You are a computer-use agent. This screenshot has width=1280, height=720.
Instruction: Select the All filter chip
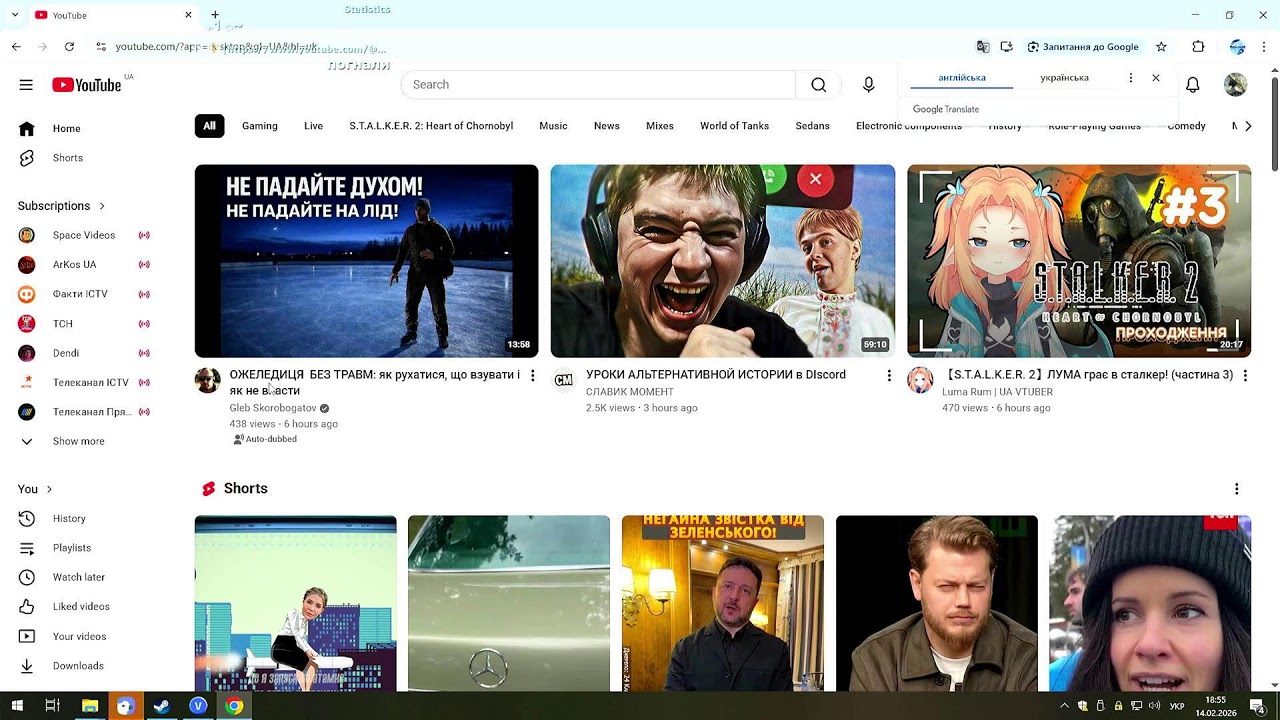[x=209, y=126]
